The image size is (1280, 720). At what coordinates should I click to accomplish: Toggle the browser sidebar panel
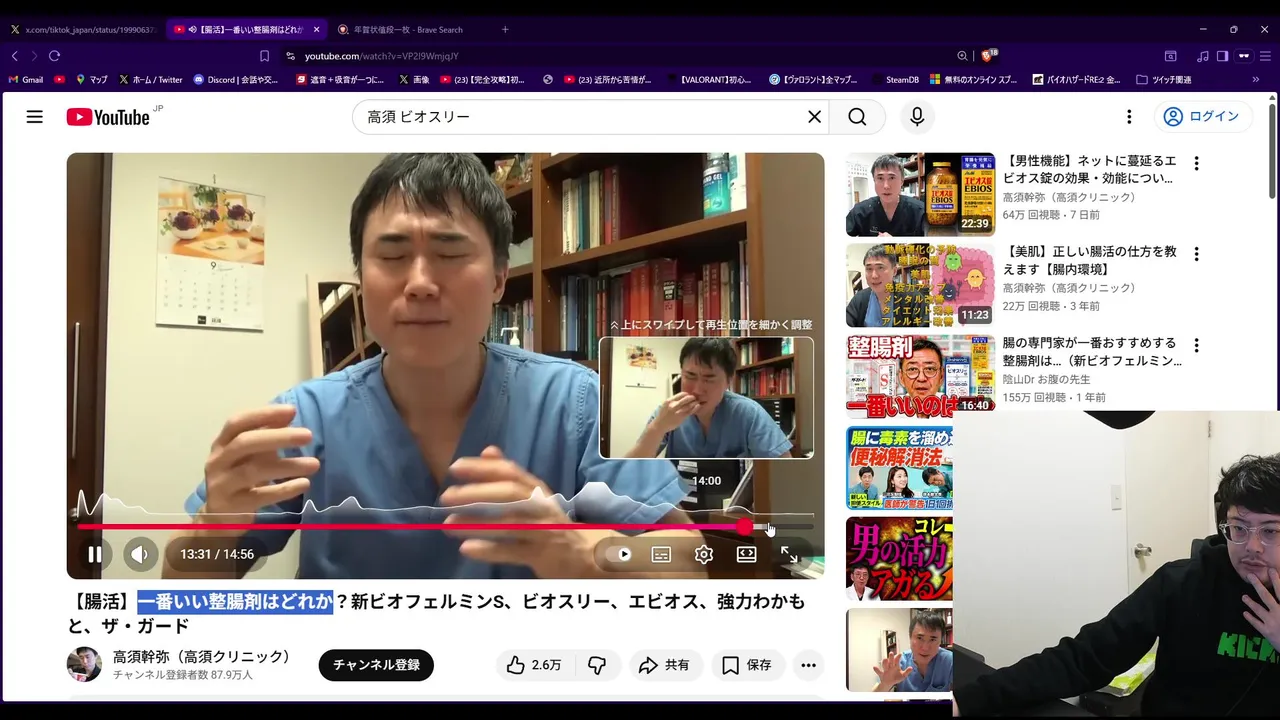tap(1222, 56)
